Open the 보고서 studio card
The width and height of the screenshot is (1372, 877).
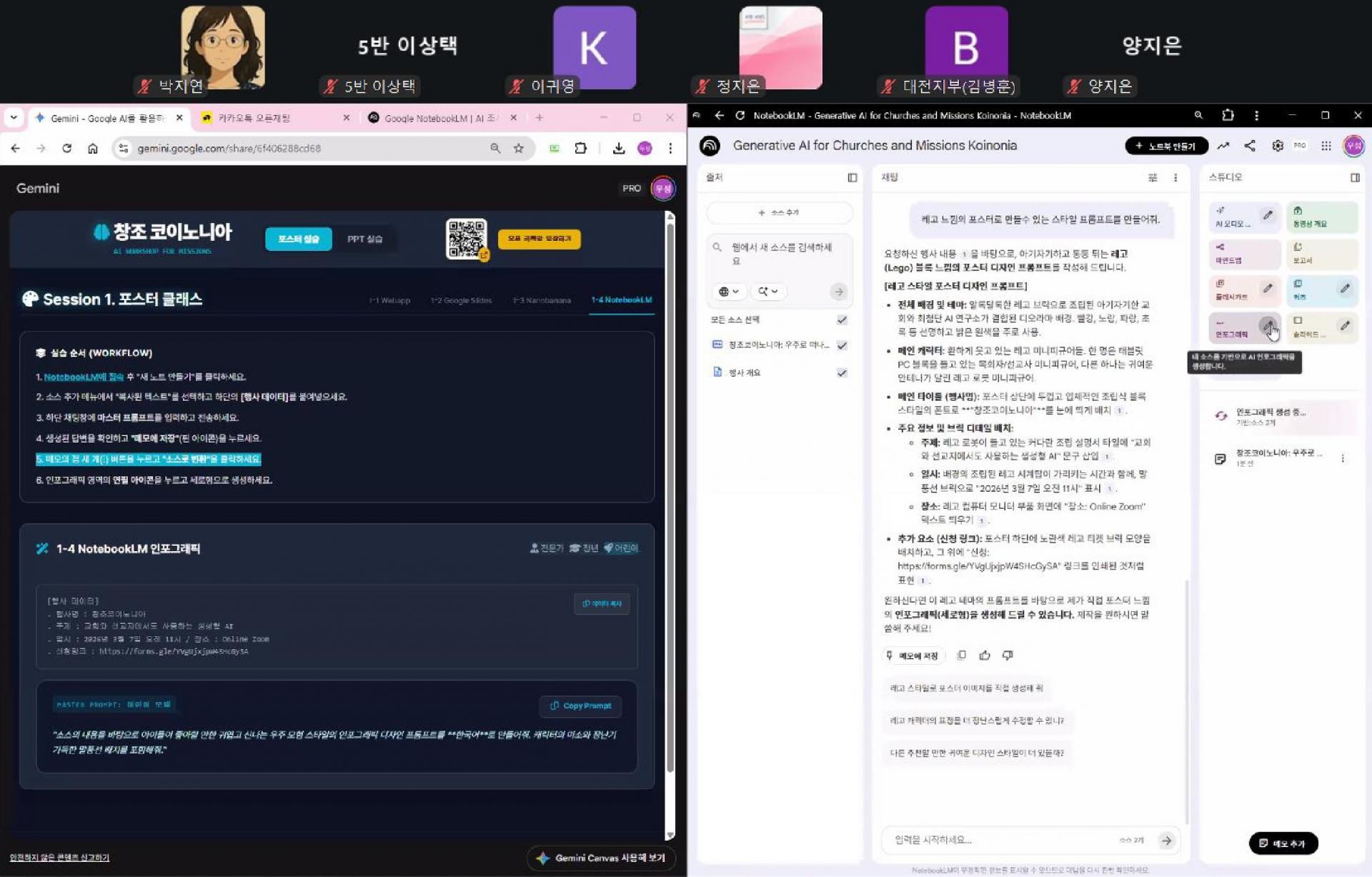tap(1322, 253)
